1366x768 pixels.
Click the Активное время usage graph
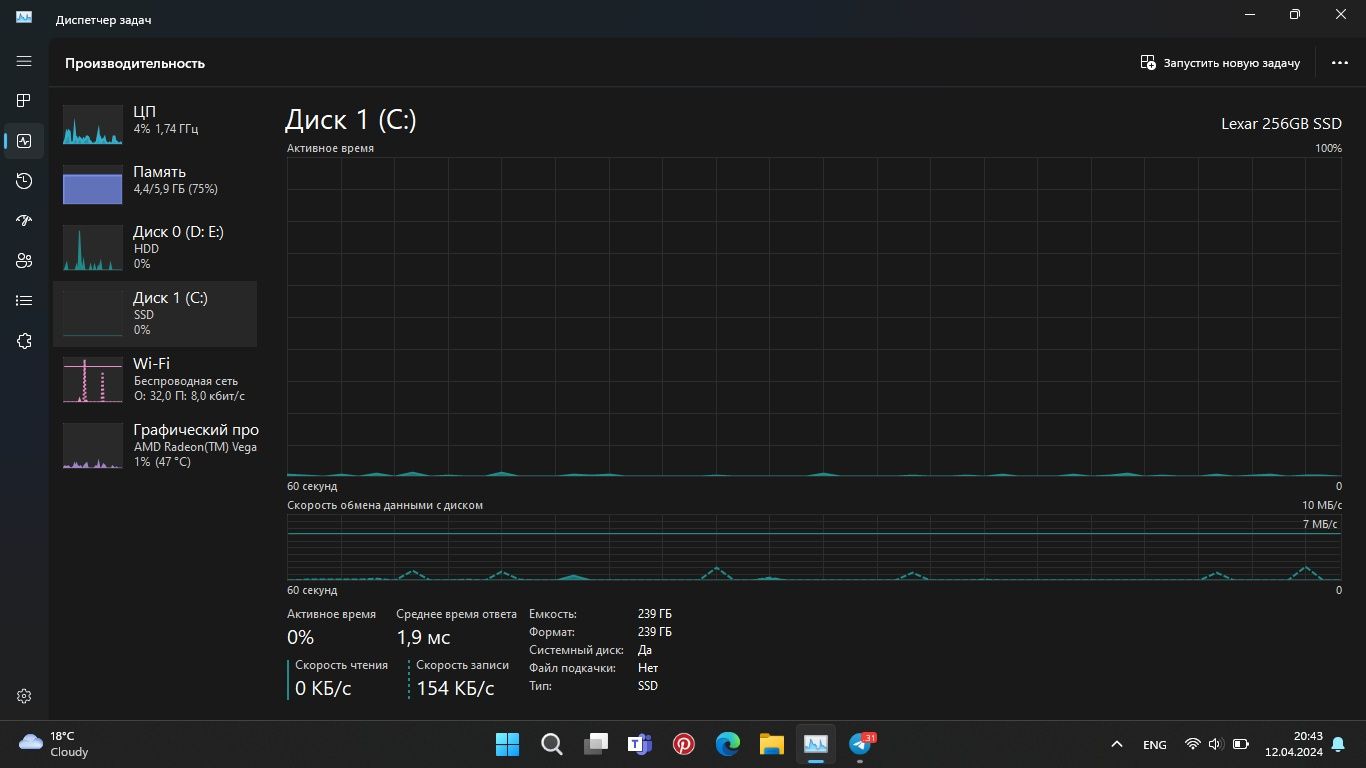click(x=814, y=317)
